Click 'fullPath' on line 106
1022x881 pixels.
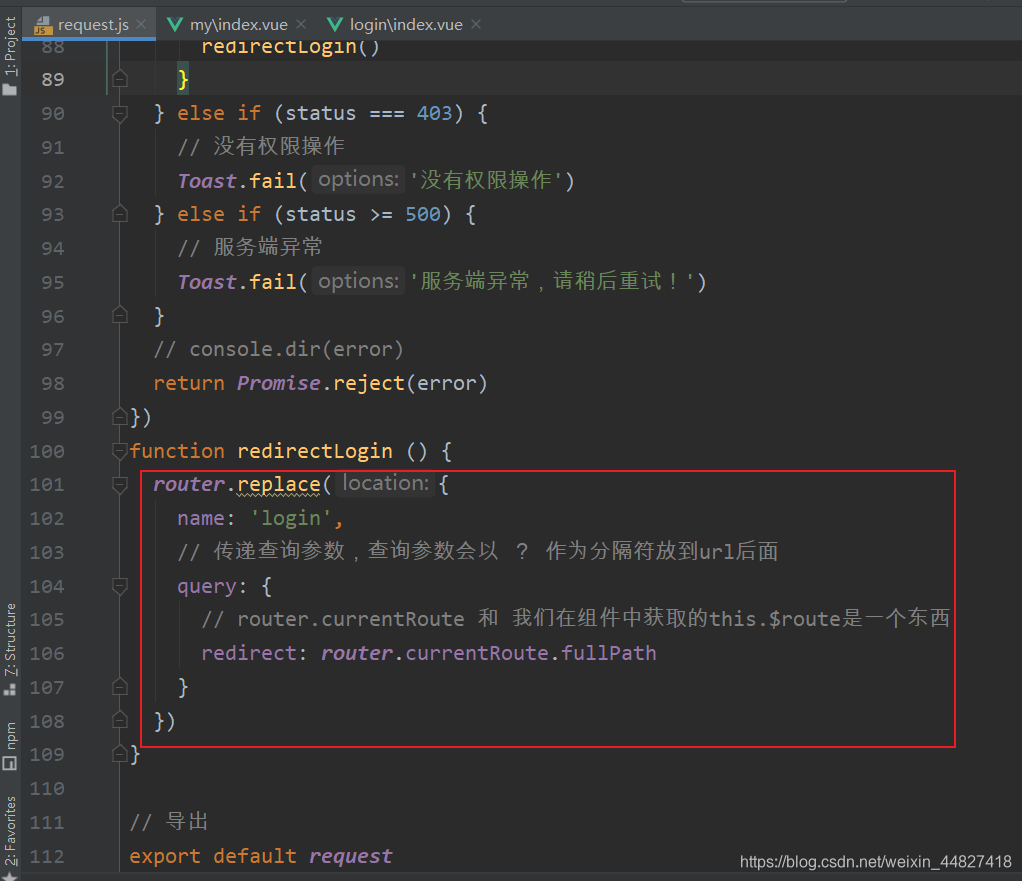pos(609,653)
